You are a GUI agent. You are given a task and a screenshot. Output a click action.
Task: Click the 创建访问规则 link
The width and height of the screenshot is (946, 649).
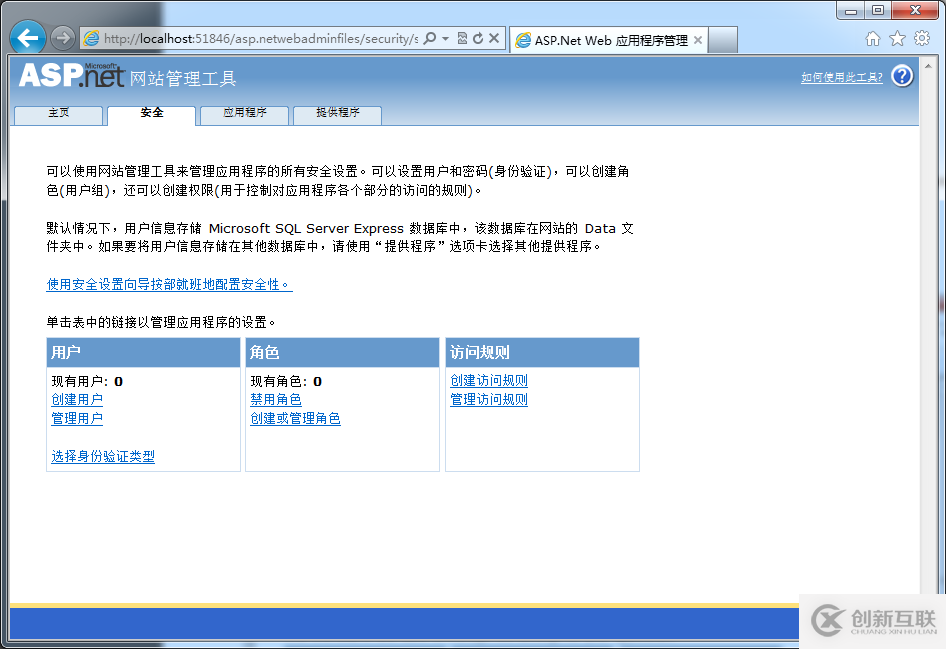tap(489, 381)
